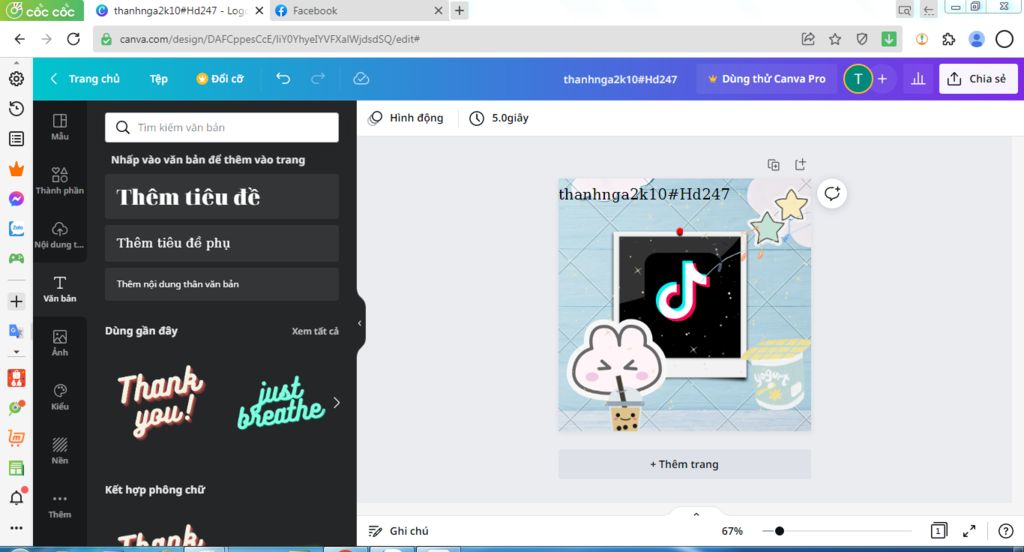Change the 5.0giây page duration
Image resolution: width=1024 pixels, height=552 pixels.
[500, 118]
